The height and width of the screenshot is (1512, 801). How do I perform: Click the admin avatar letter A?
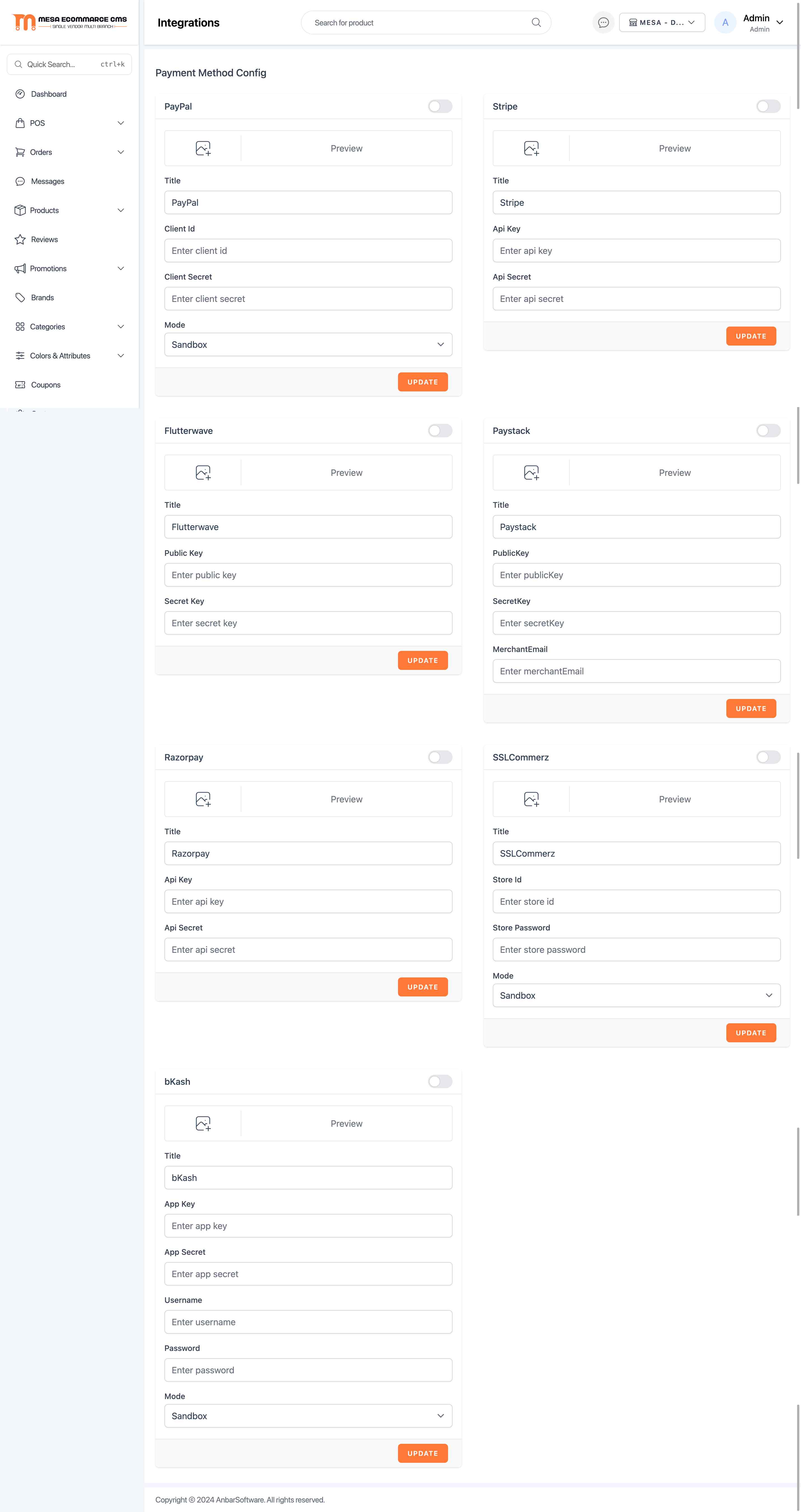click(x=725, y=22)
